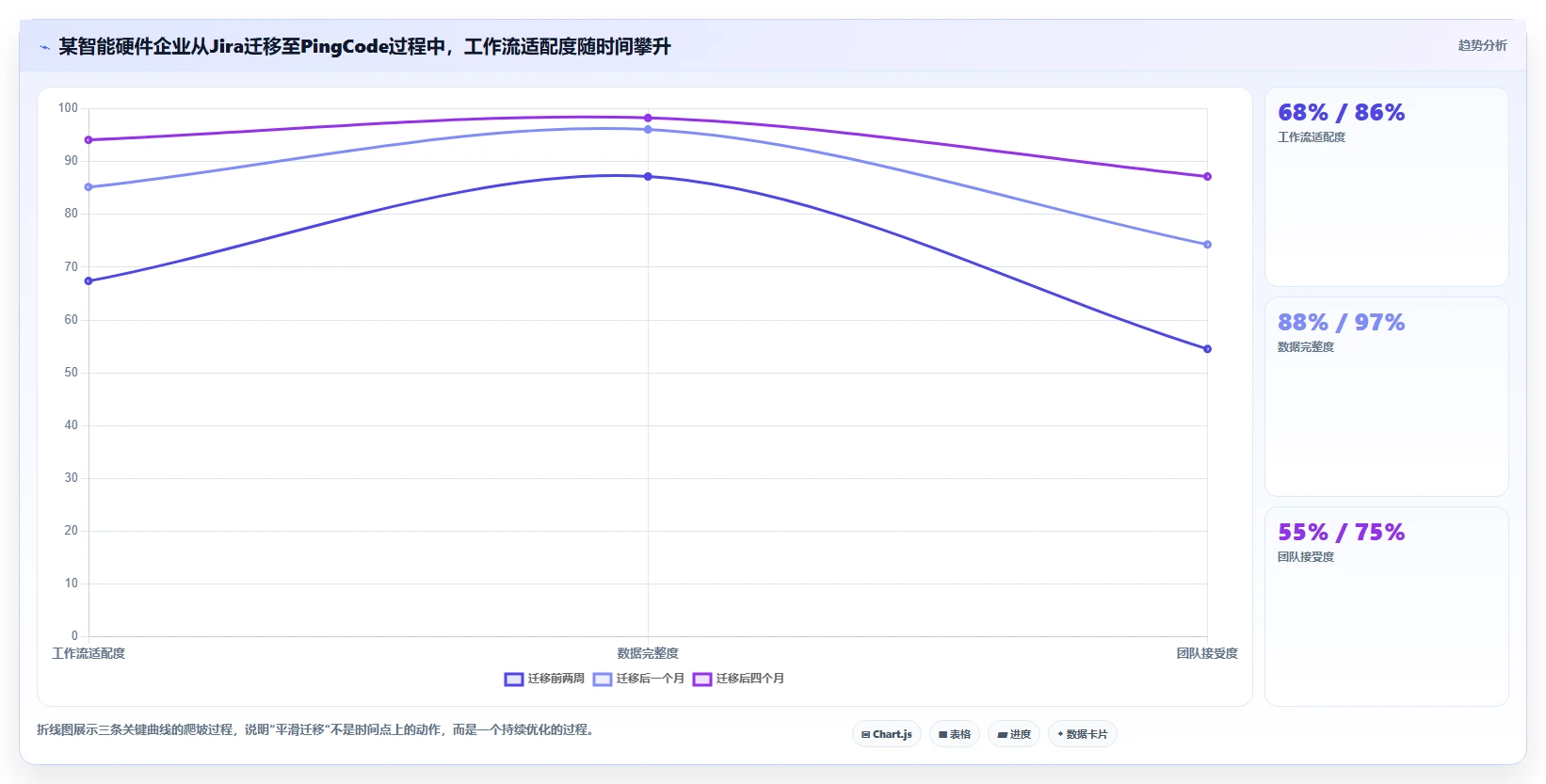Open the 68% / 86% 工作流适配度 card
The width and height of the screenshot is (1546, 784).
click(1387, 187)
